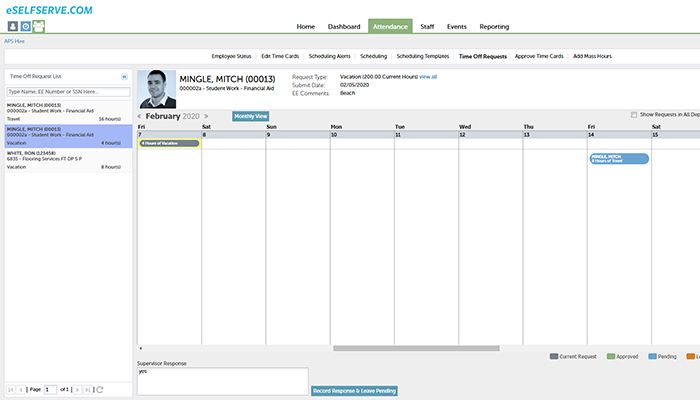The image size is (700, 400).
Task: Open the settings gear icon under logo
Action: point(26,26)
